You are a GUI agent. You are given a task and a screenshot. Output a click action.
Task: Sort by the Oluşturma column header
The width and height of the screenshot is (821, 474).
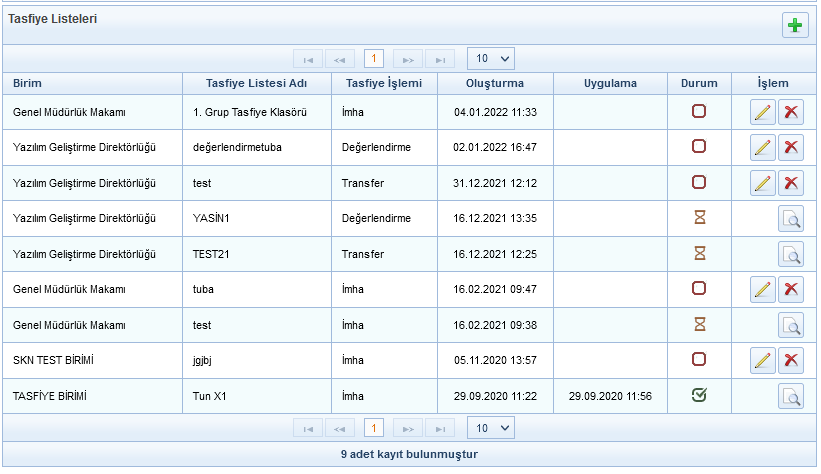coord(494,83)
